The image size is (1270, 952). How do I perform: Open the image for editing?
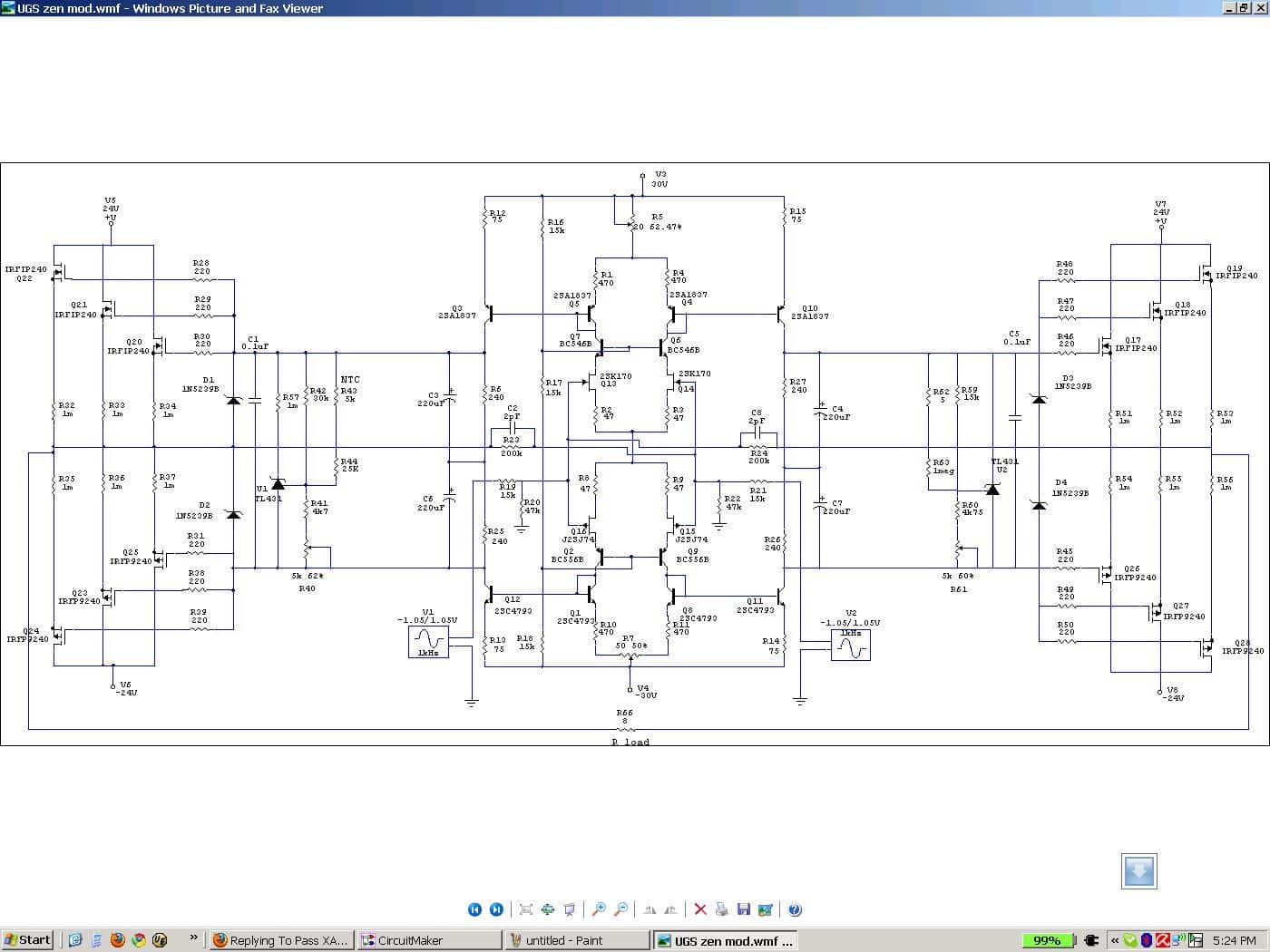point(766,909)
